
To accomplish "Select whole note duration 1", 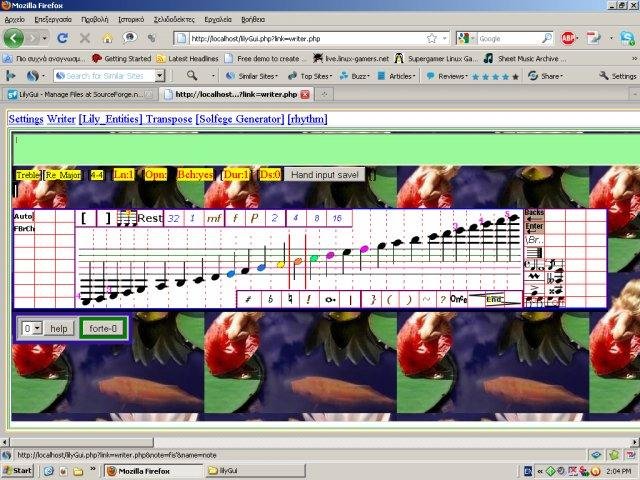I will pyautogui.click(x=193, y=218).
